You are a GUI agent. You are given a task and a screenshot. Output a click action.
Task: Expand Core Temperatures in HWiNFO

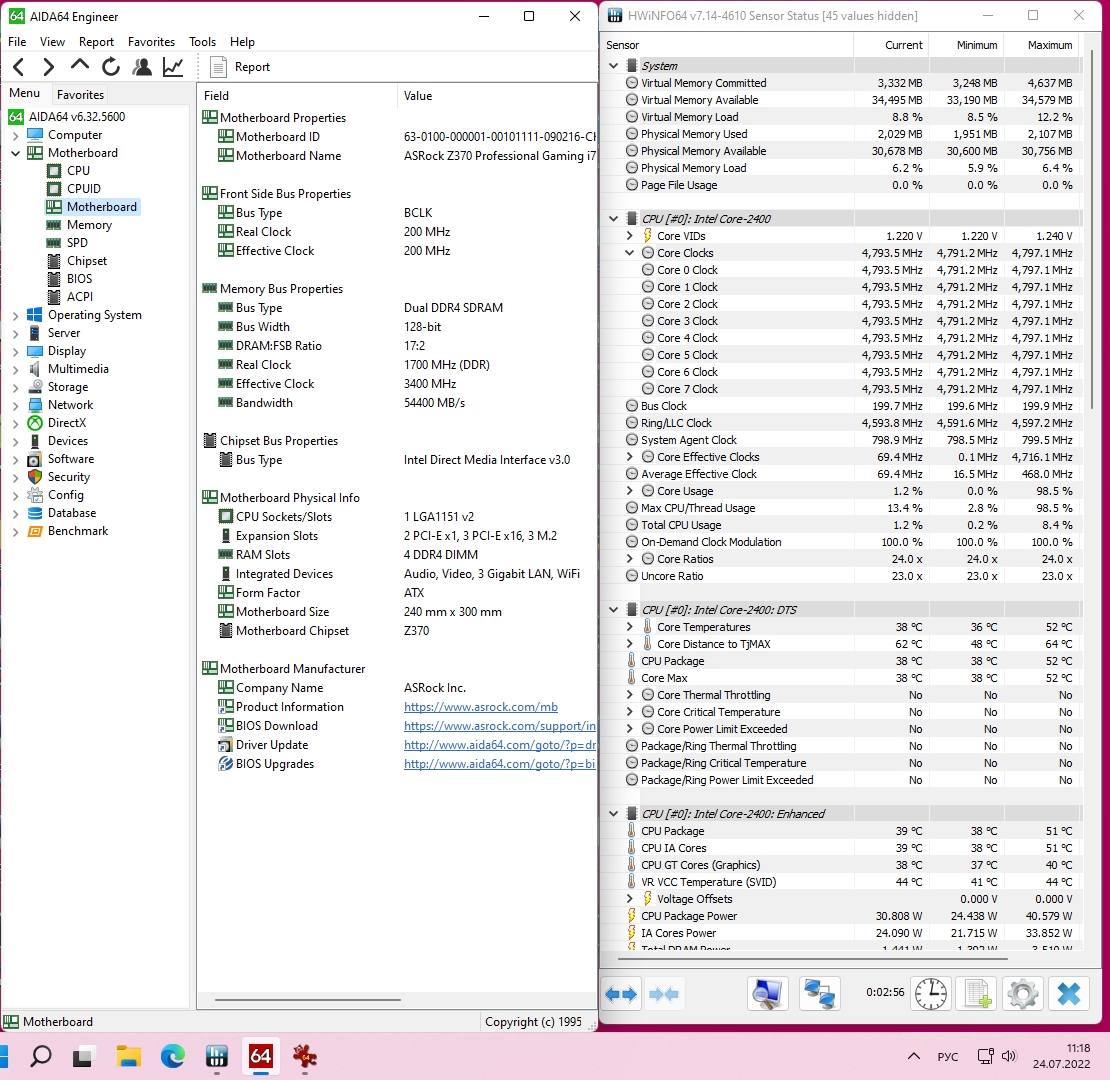point(629,627)
